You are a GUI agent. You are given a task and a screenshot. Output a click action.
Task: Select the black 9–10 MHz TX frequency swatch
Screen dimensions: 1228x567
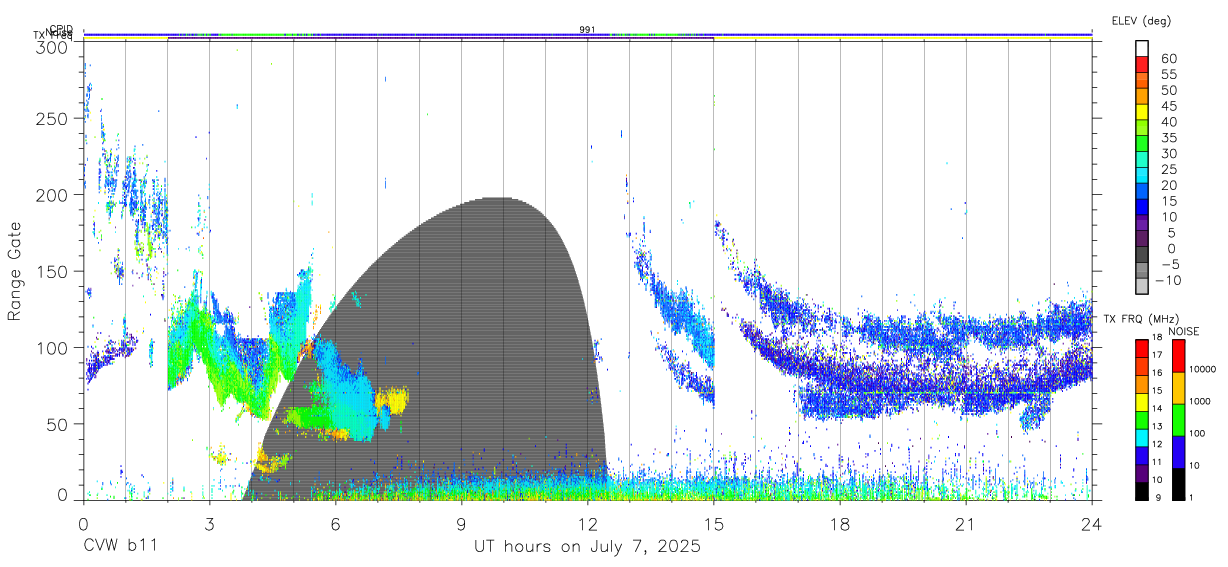[1141, 491]
